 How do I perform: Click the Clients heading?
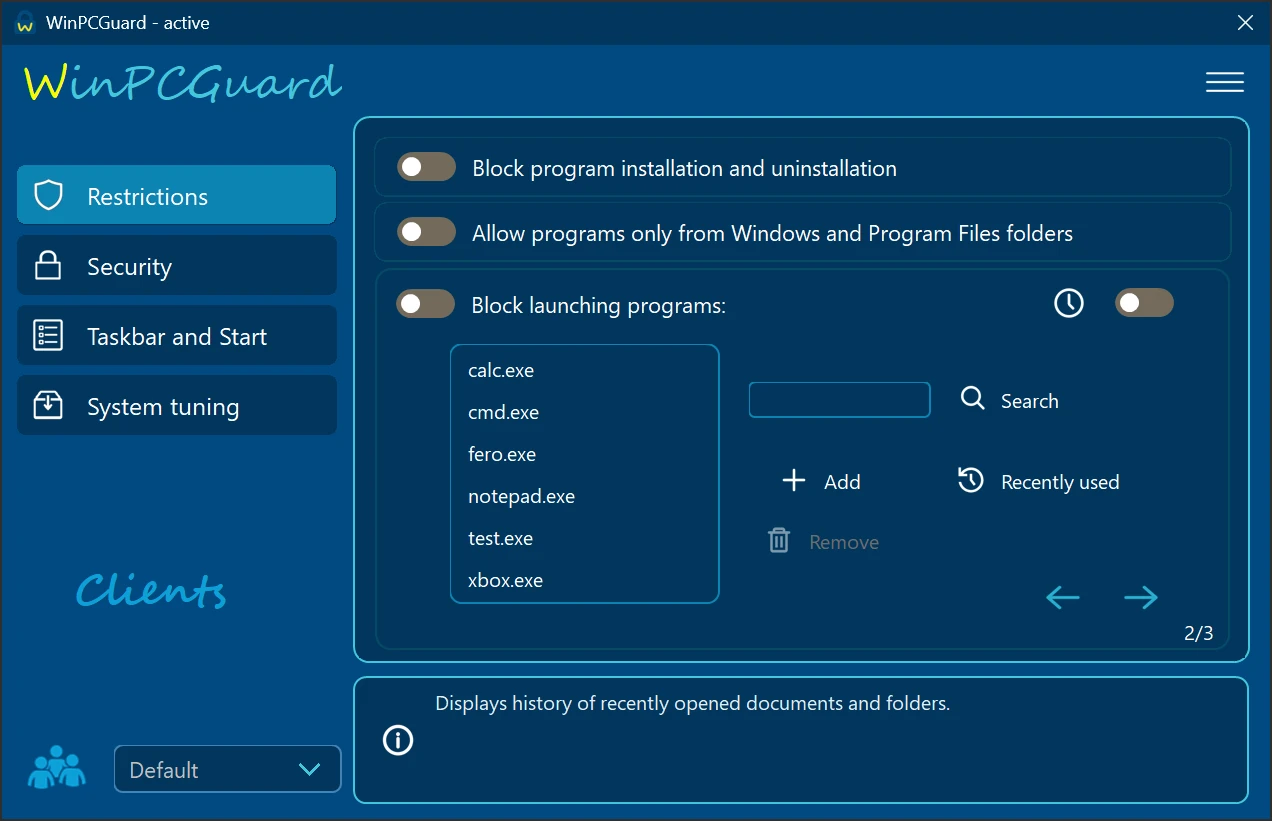(x=151, y=591)
